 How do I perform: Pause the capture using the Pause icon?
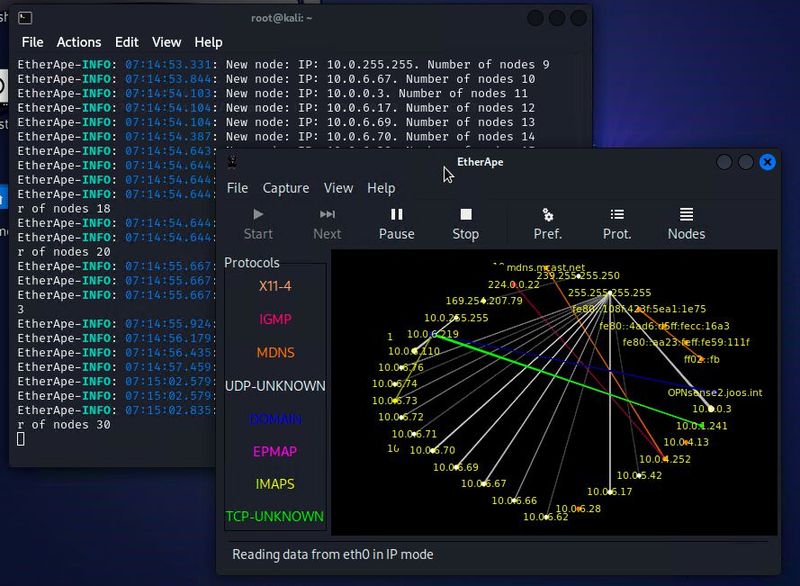coord(396,222)
